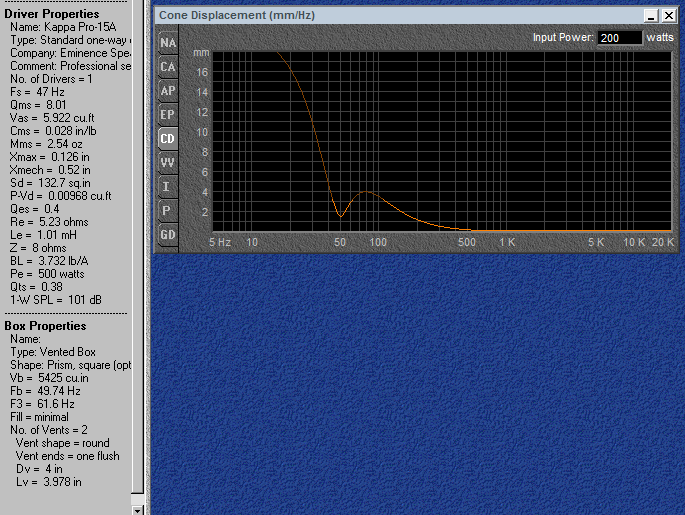Select the 'Fs = 47 Hz' line
Screen dimensions: 685x515
tap(37, 92)
